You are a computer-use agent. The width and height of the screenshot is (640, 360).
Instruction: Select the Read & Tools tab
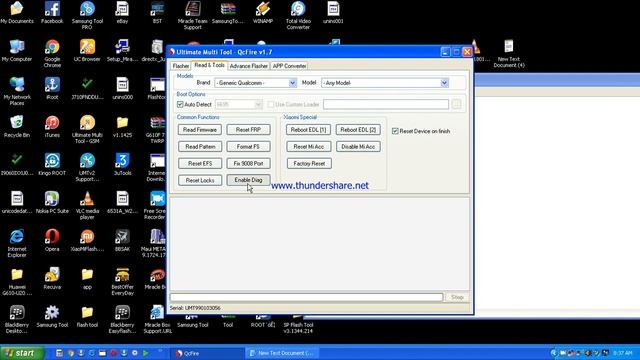pyautogui.click(x=209, y=65)
